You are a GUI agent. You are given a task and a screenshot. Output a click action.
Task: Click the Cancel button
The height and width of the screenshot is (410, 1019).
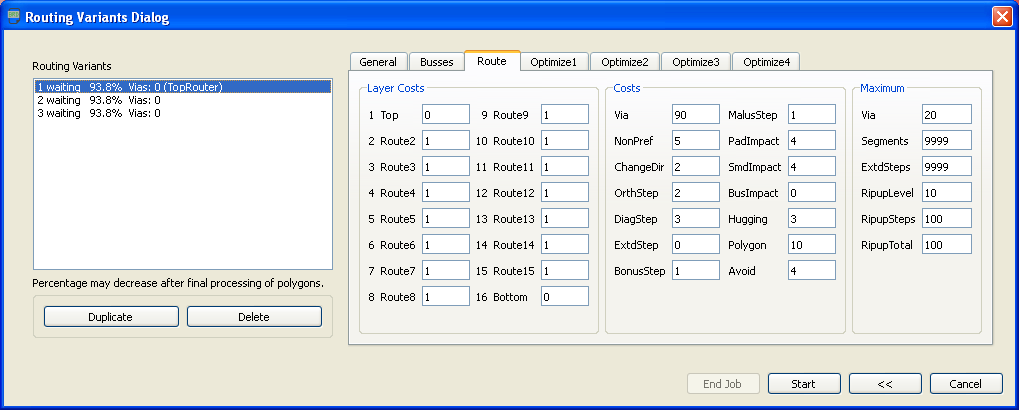click(x=966, y=383)
